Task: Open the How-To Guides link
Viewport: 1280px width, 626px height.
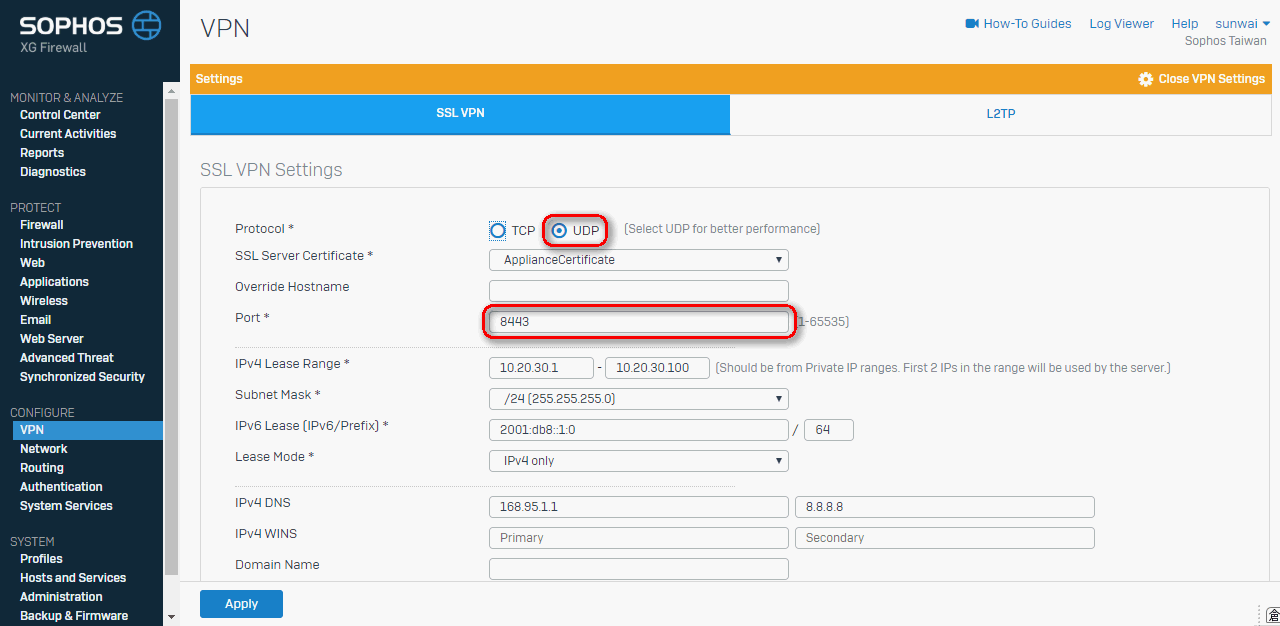Action: click(1027, 23)
